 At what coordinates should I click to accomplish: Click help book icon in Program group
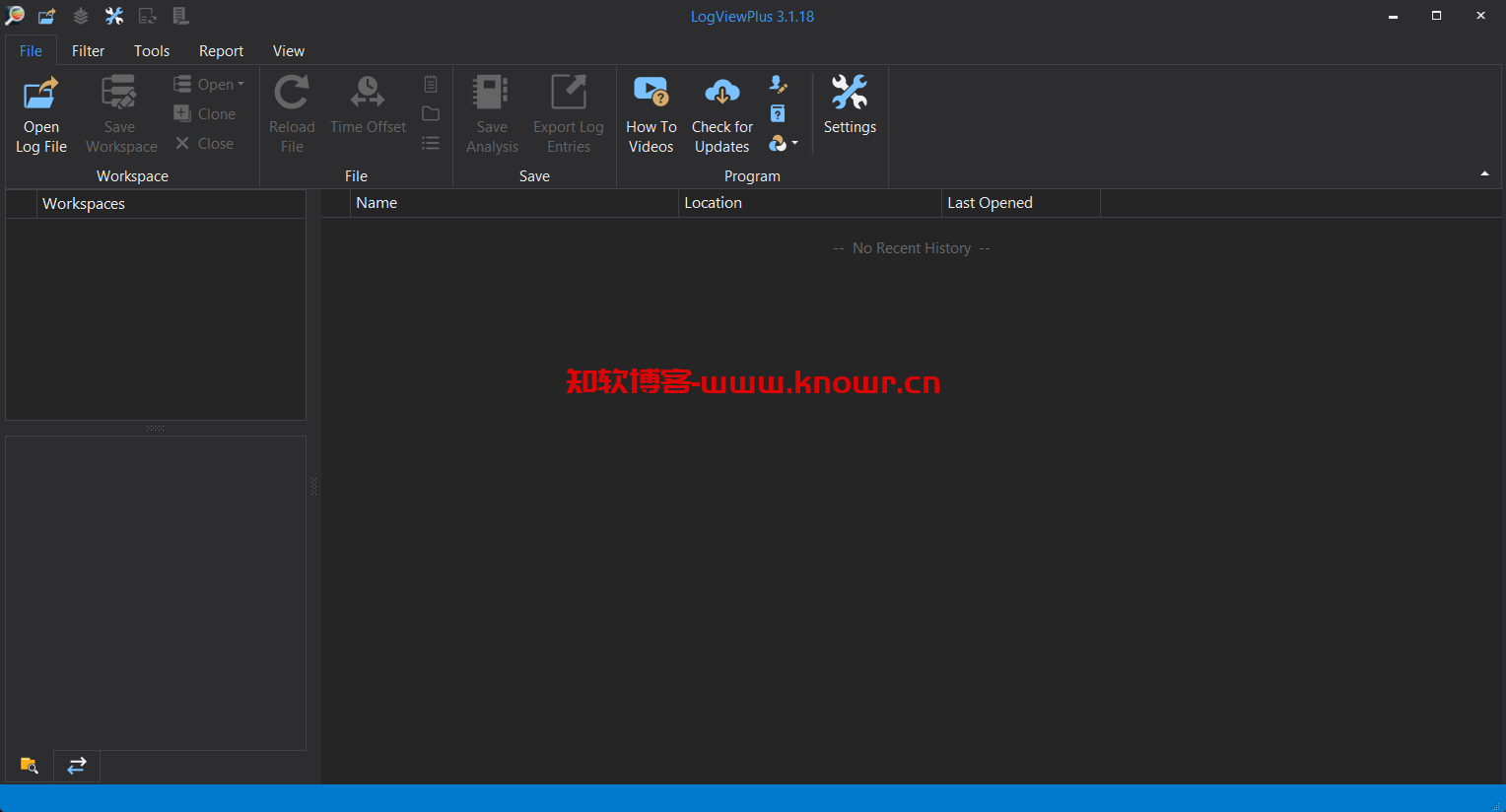[x=778, y=114]
